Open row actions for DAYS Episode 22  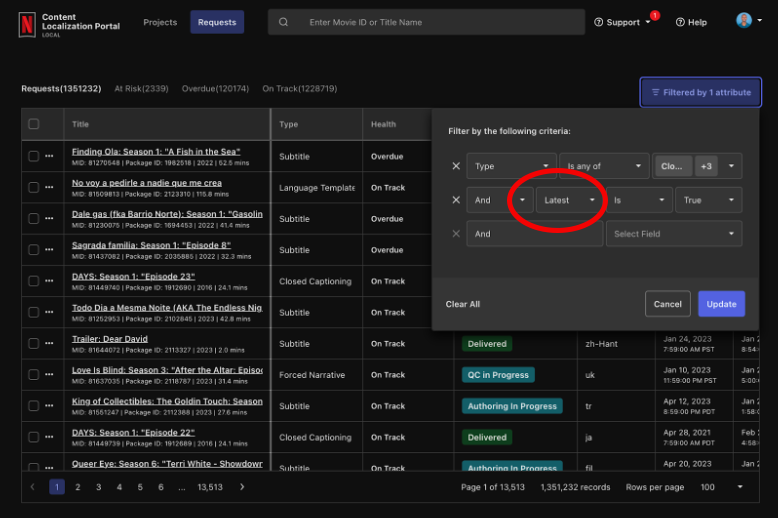[49, 437]
